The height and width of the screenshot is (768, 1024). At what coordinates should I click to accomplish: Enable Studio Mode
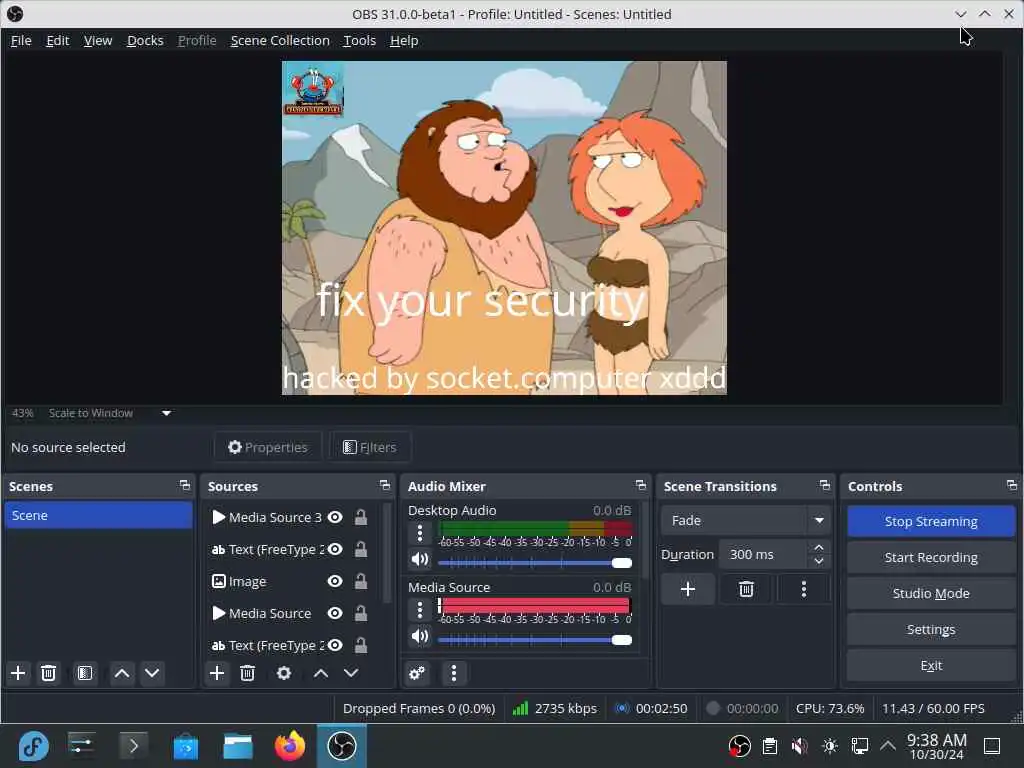(x=931, y=593)
